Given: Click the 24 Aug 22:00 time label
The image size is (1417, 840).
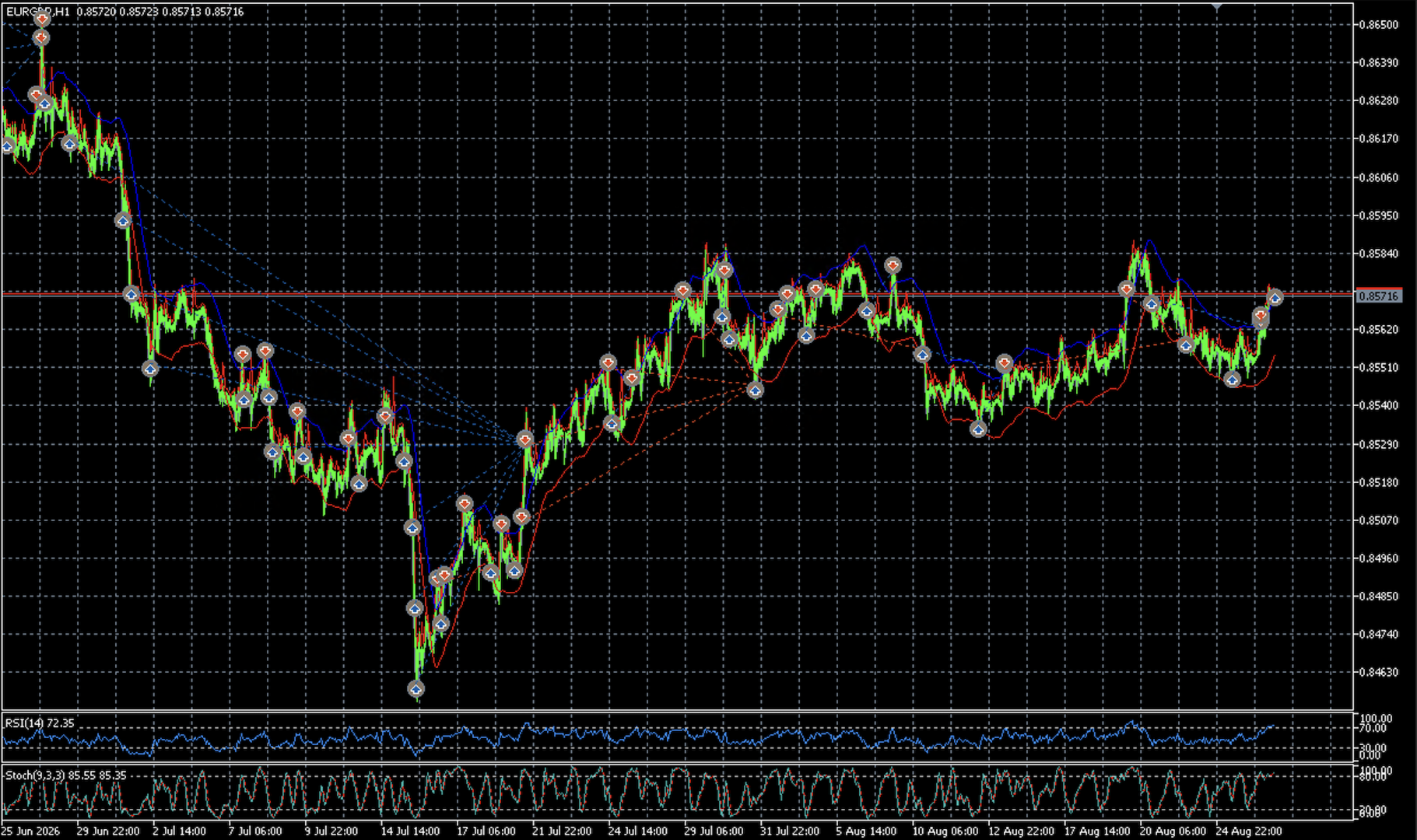Looking at the screenshot, I should click(x=1248, y=831).
